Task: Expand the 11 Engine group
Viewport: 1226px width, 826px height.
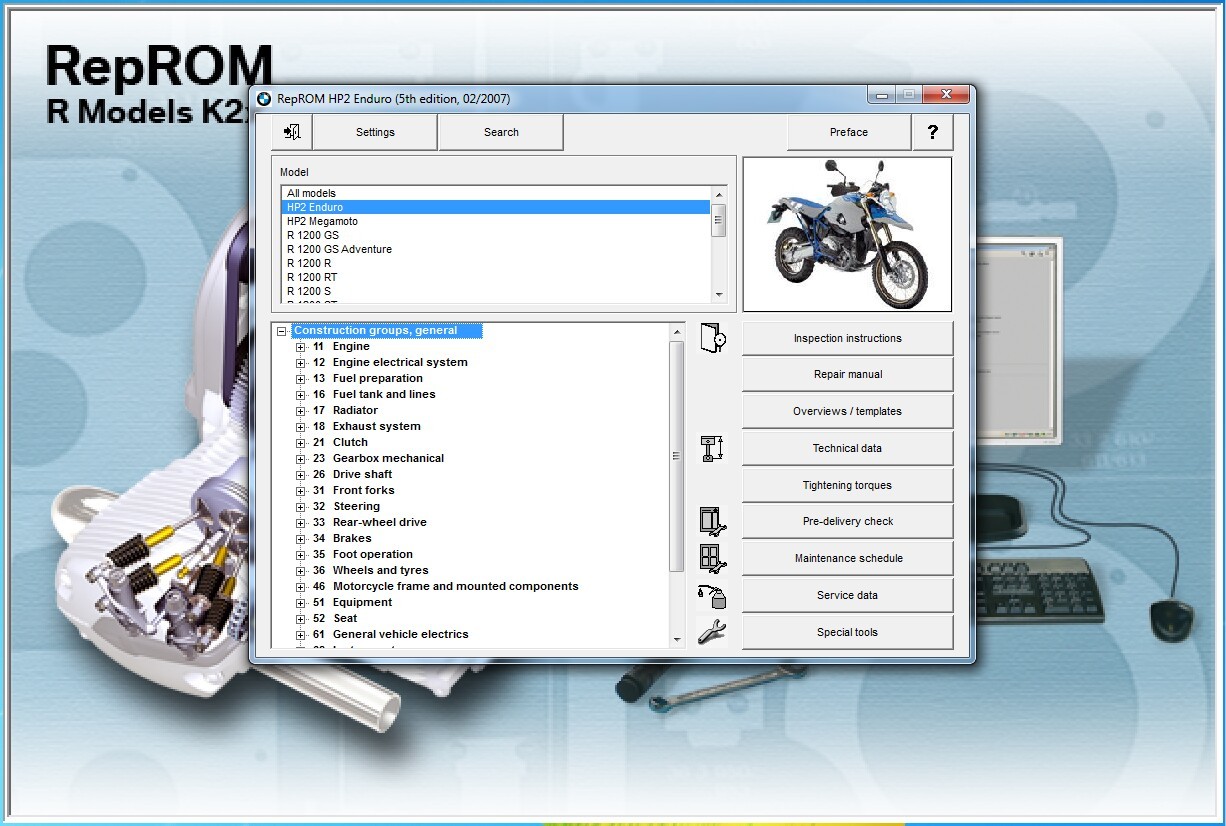Action: coord(300,347)
